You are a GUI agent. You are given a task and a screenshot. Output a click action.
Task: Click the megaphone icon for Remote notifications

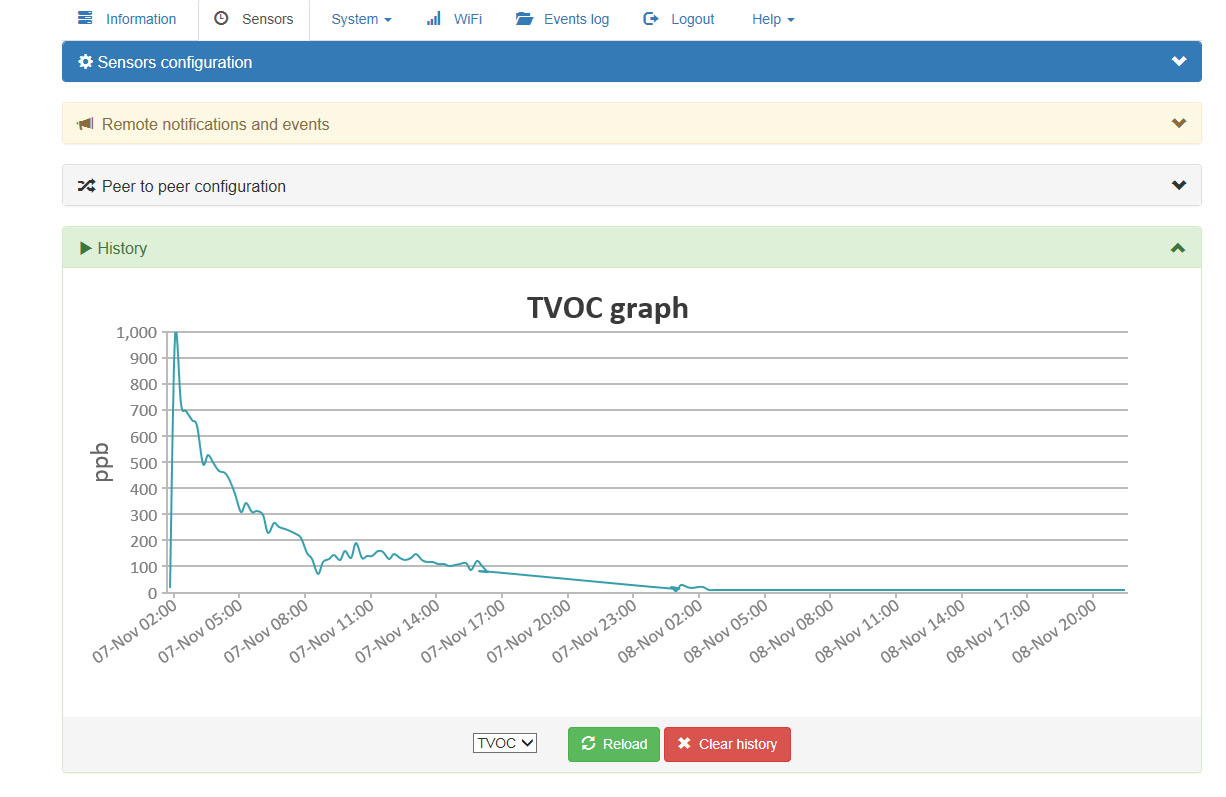[85, 124]
